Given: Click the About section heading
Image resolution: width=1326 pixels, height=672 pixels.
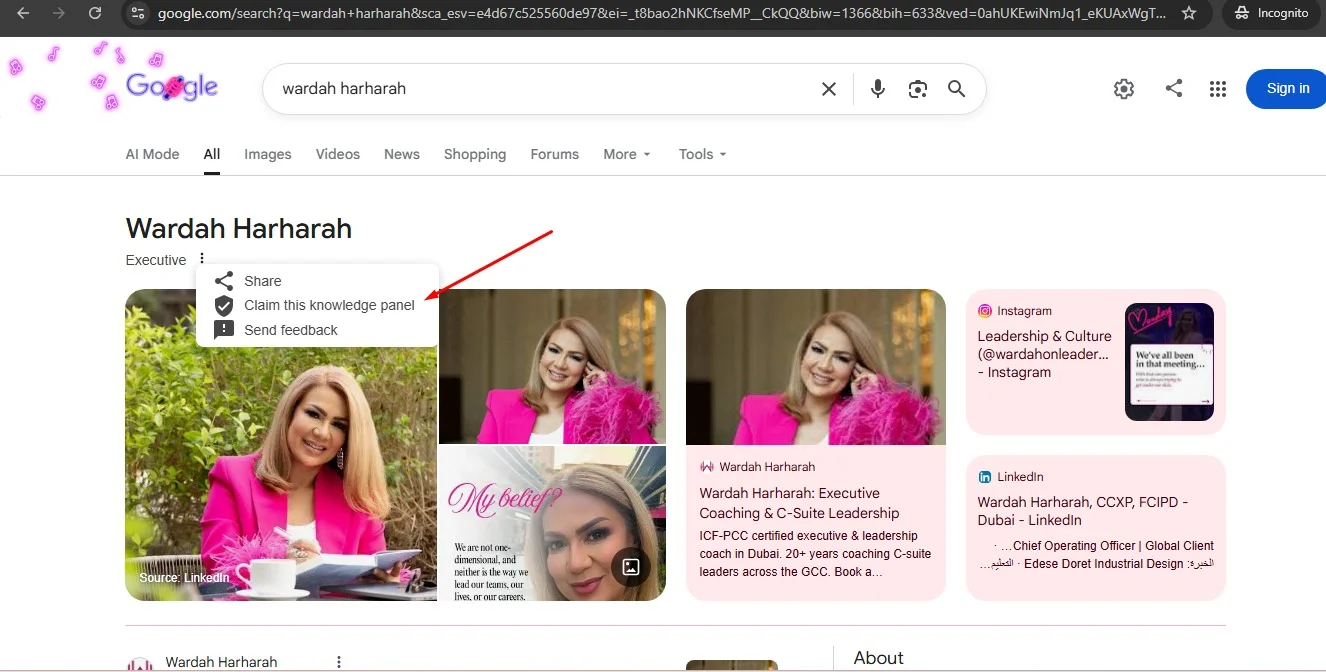Looking at the screenshot, I should [x=878, y=658].
